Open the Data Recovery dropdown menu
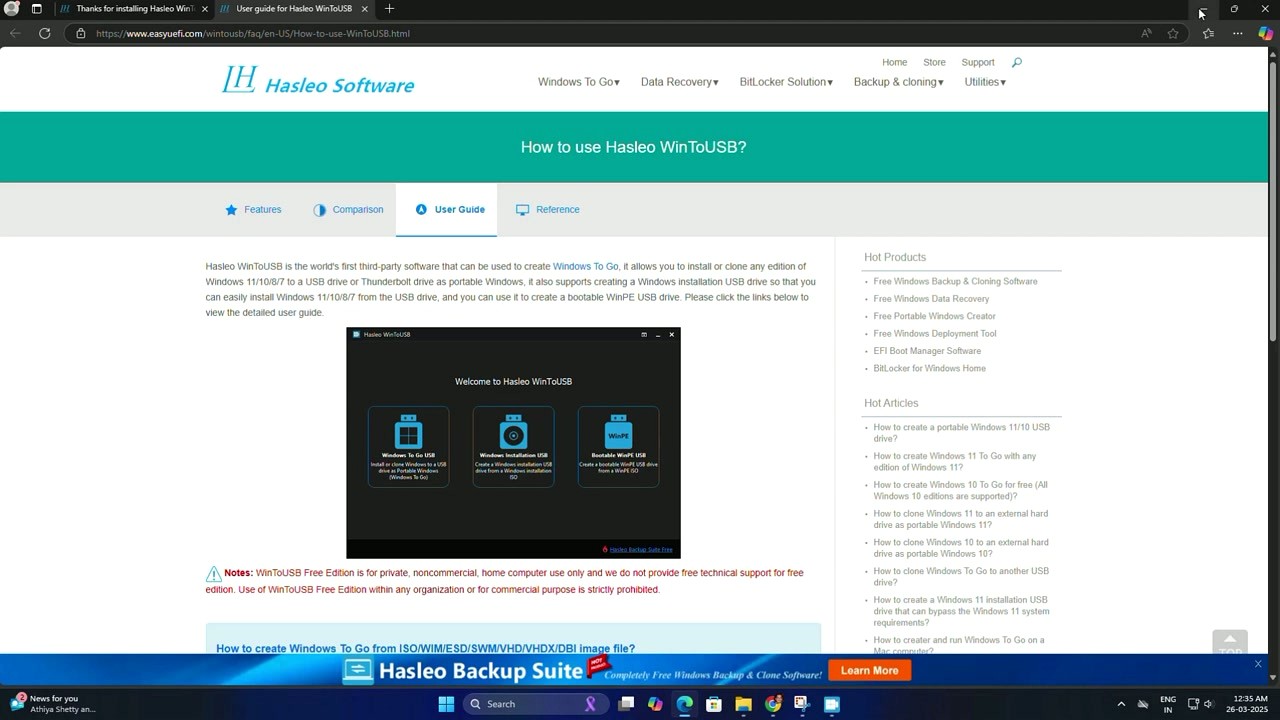This screenshot has width=1280, height=720. 679,81
